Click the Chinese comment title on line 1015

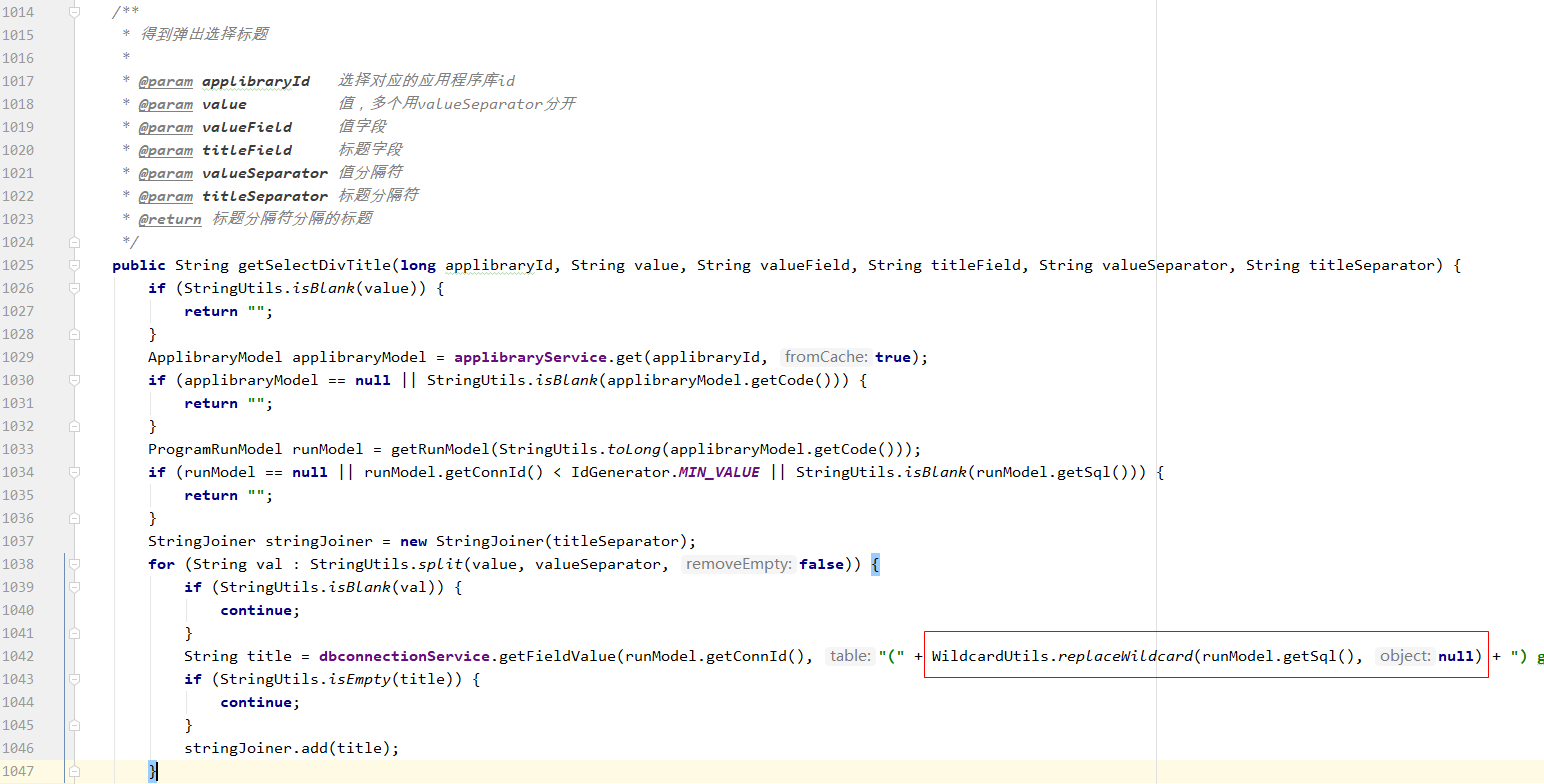[x=203, y=35]
